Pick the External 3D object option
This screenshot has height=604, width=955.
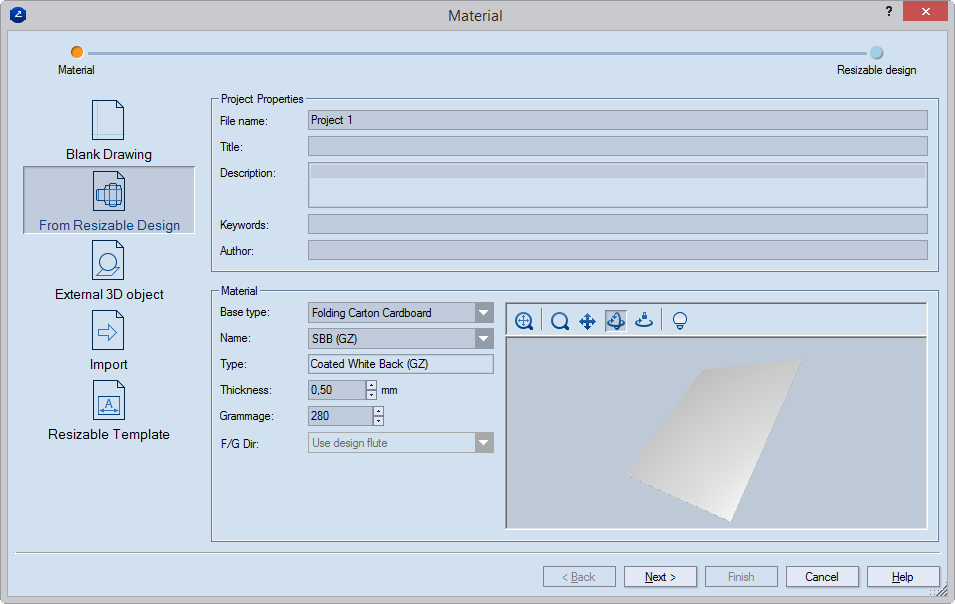pos(109,271)
